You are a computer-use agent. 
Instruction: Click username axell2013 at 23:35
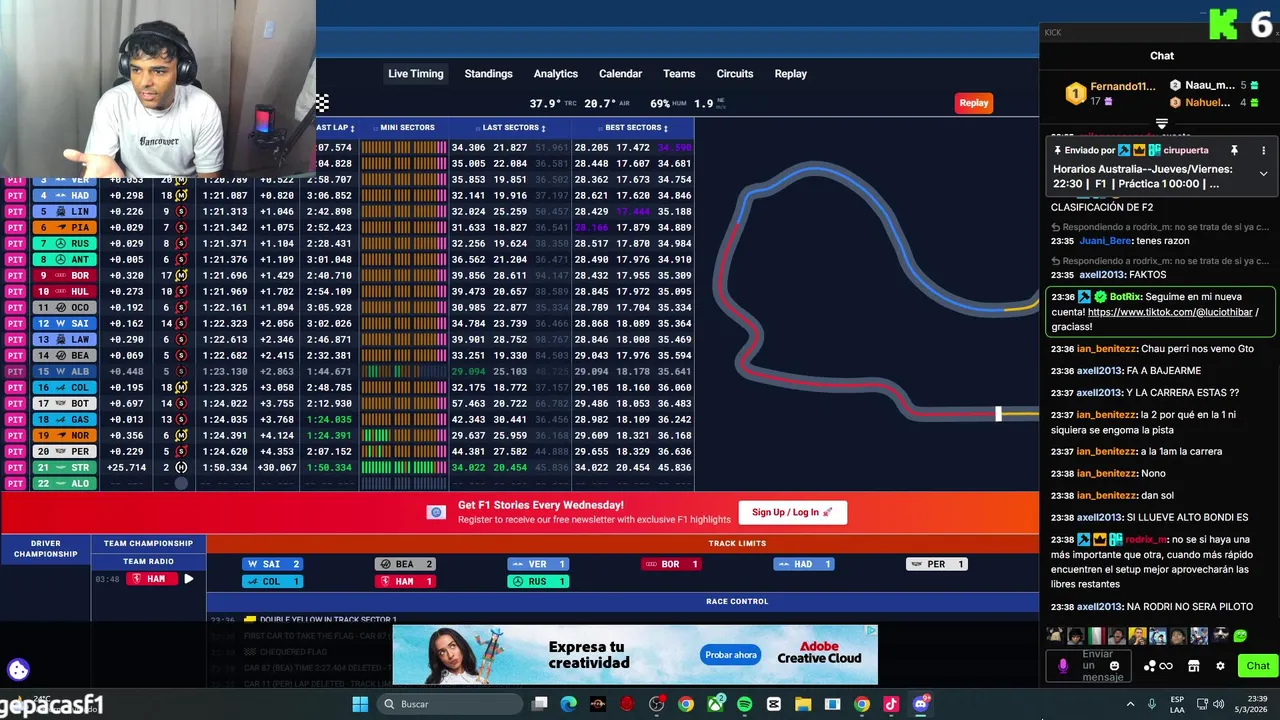point(1099,275)
